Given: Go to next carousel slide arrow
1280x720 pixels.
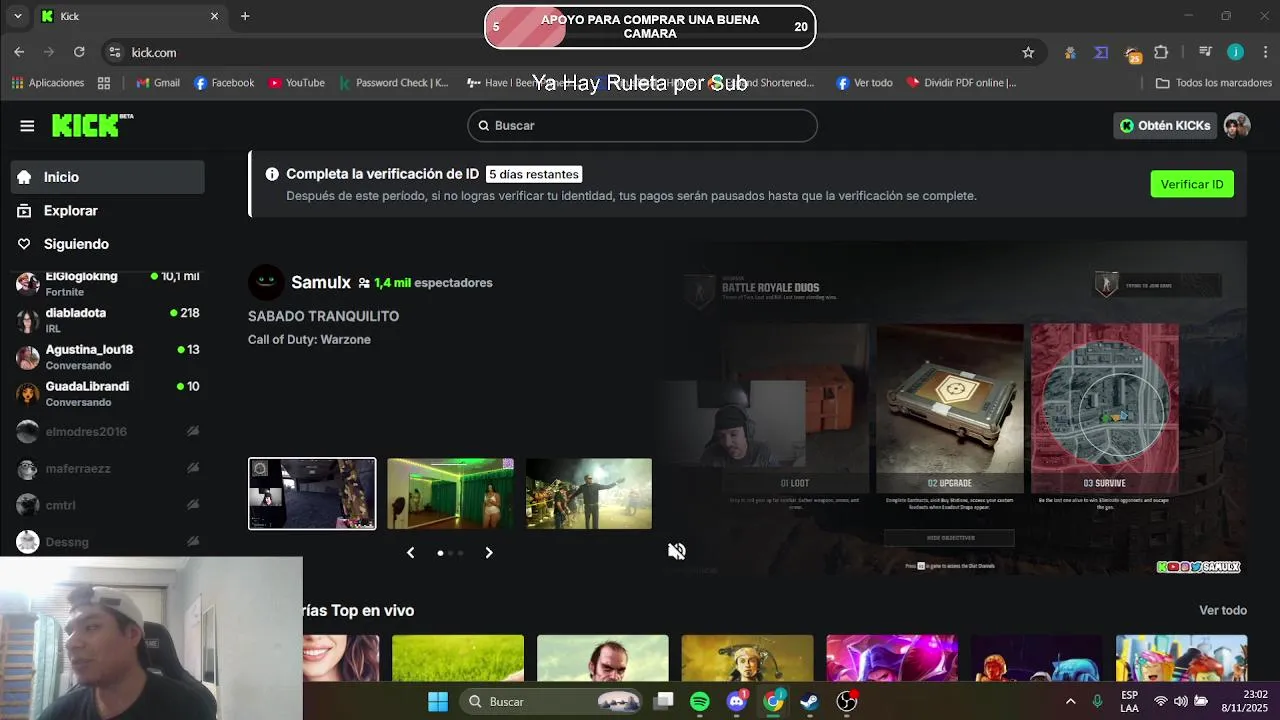Looking at the screenshot, I should [x=489, y=553].
